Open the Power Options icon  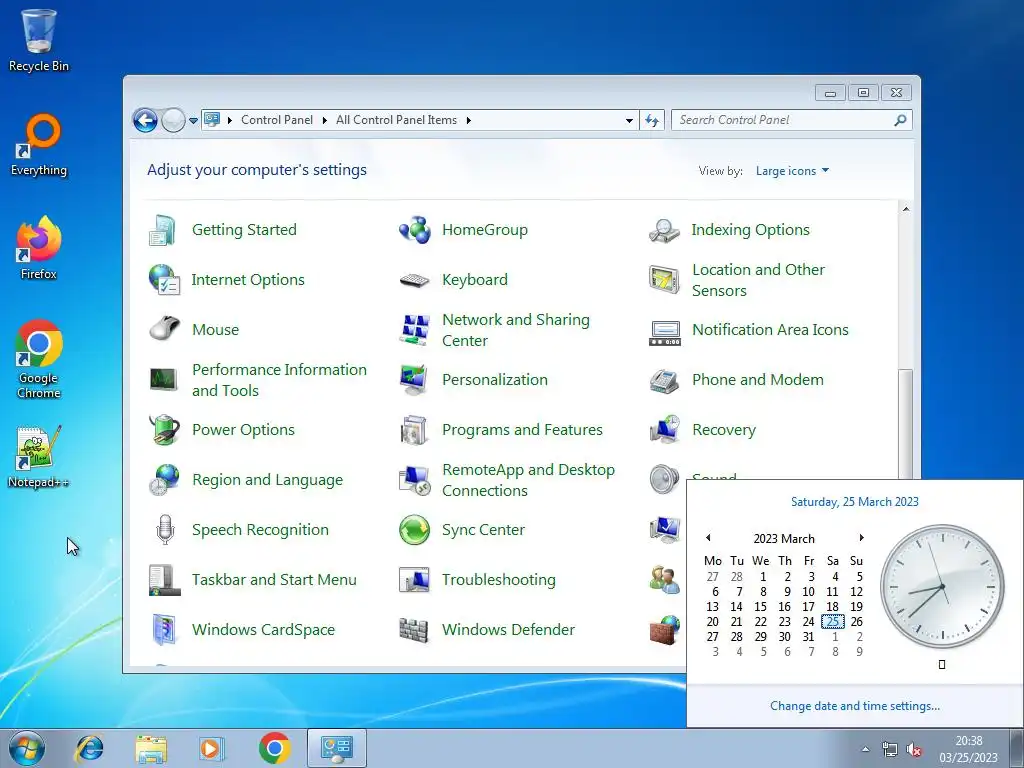[164, 430]
